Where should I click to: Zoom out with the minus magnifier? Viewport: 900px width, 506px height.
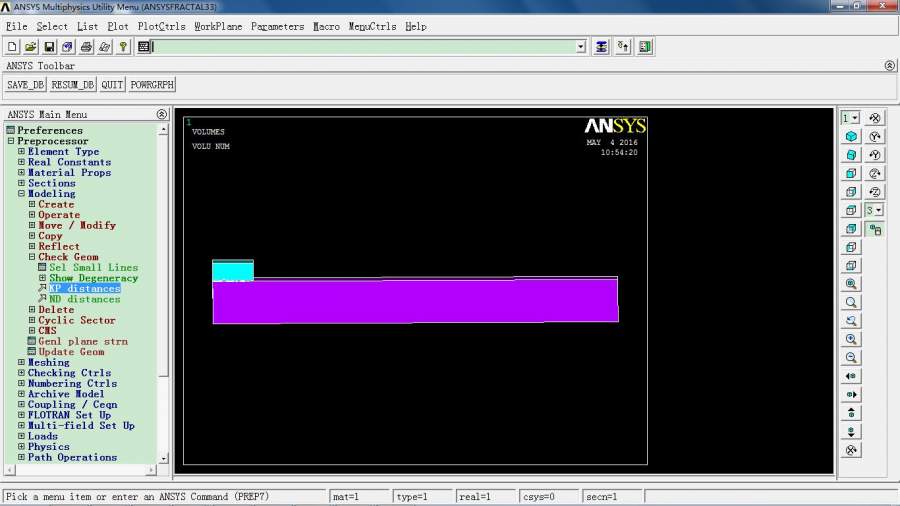(851, 357)
